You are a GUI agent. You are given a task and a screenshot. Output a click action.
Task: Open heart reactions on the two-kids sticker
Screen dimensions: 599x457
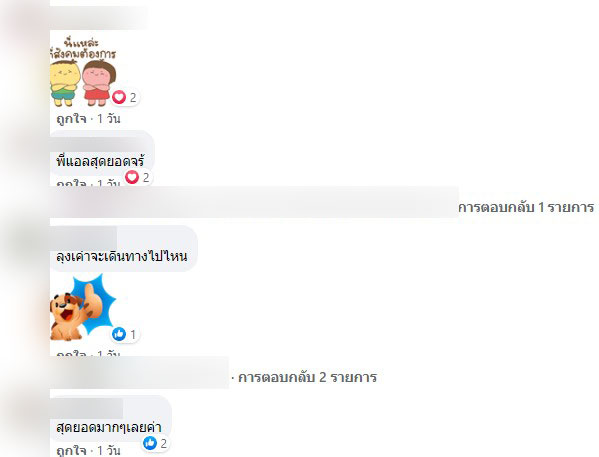(125, 97)
